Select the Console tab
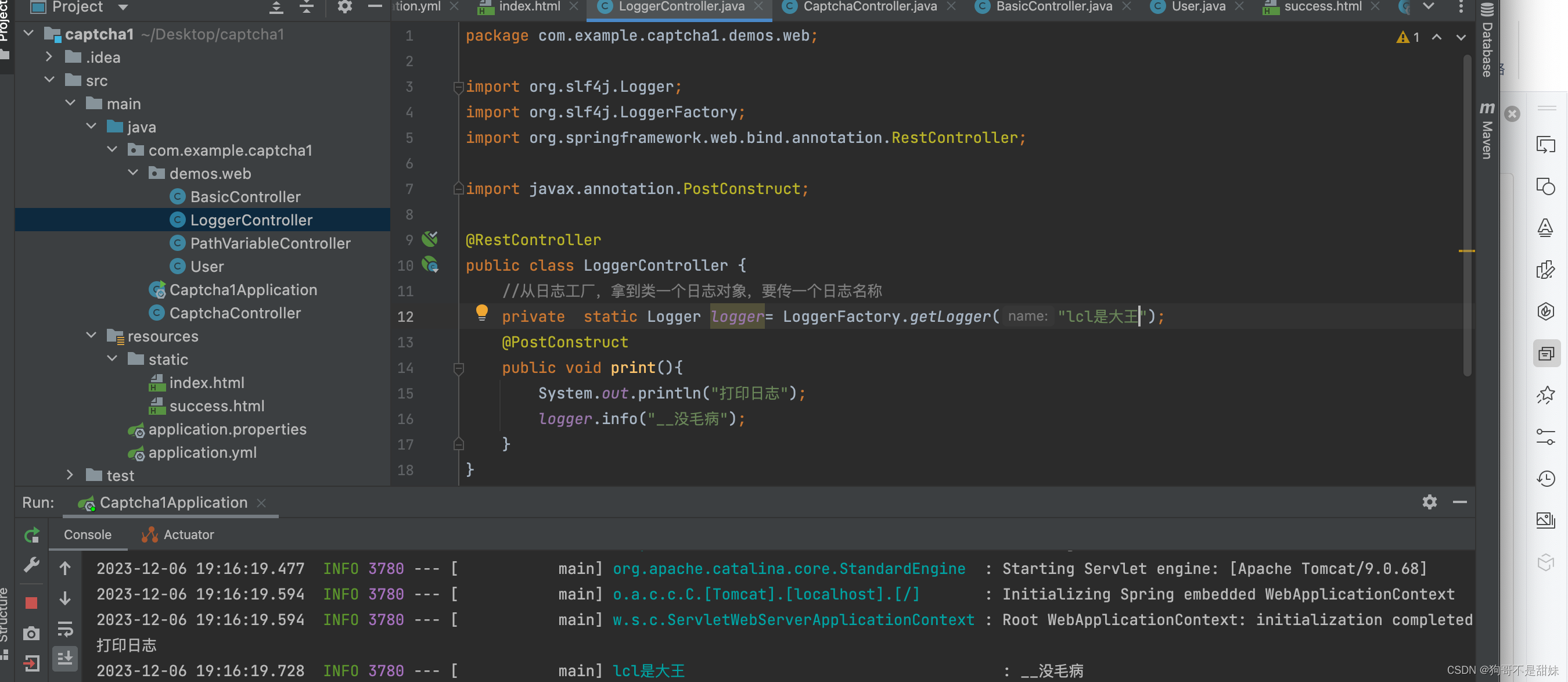 coord(88,534)
